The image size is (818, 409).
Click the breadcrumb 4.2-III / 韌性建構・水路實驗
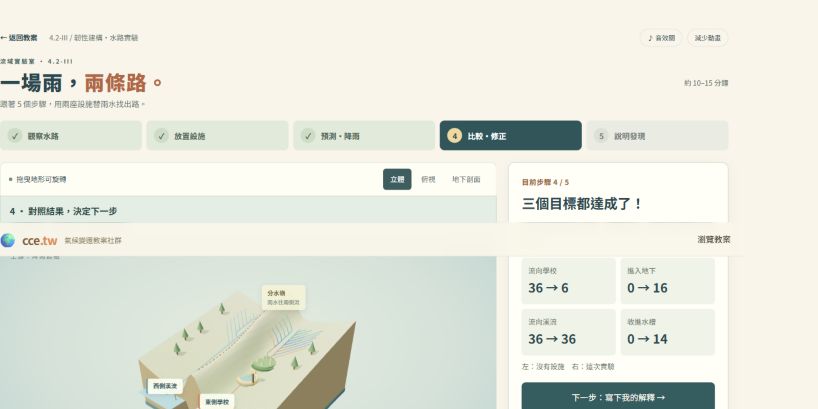pyautogui.click(x=93, y=38)
